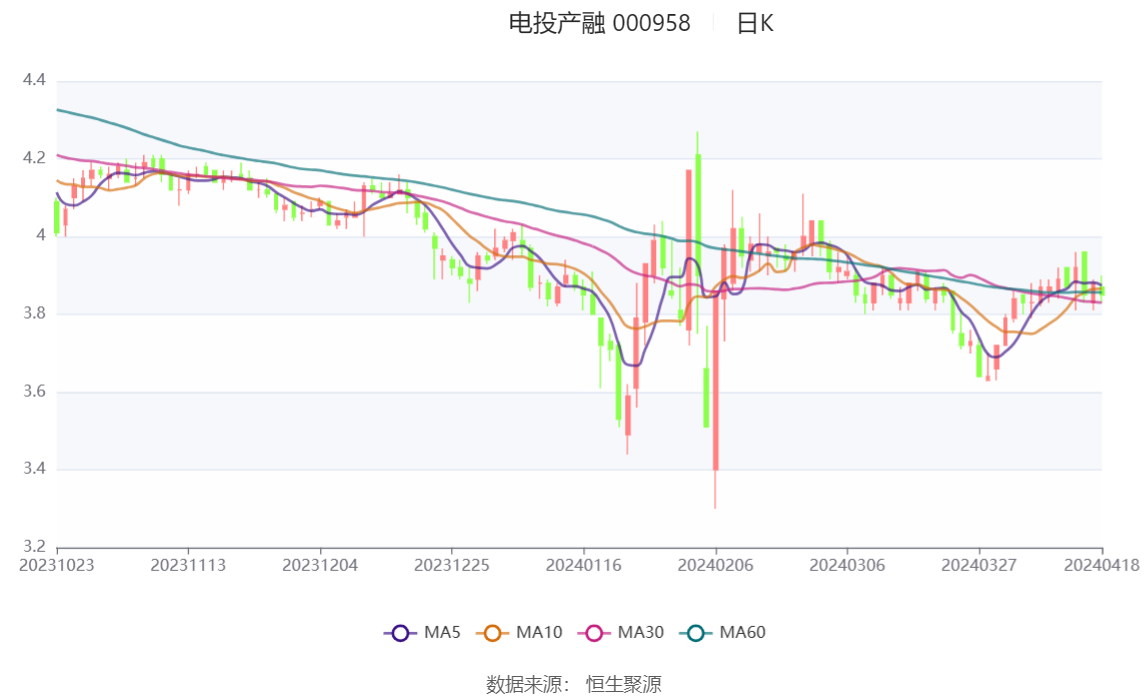The image size is (1148, 699).
Task: Select the 20240327 date axis label
Action: (979, 566)
